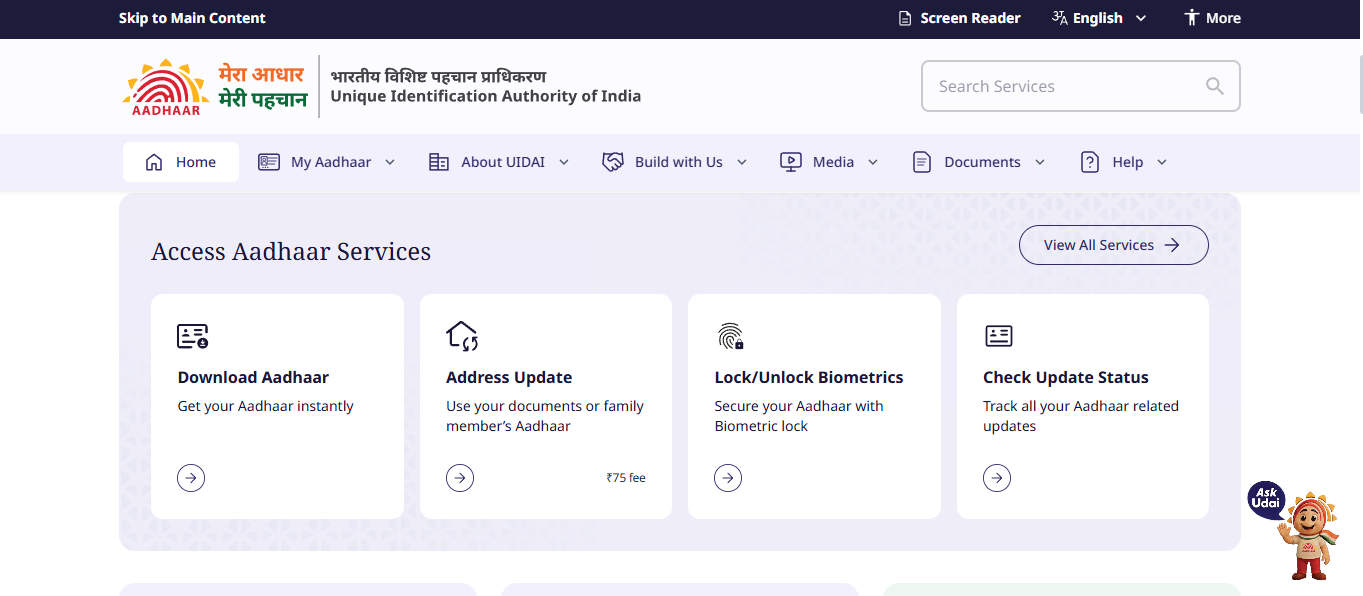Click the Check Update Status icon
Screen dimensions: 1363x596
pyautogui.click(x=999, y=336)
